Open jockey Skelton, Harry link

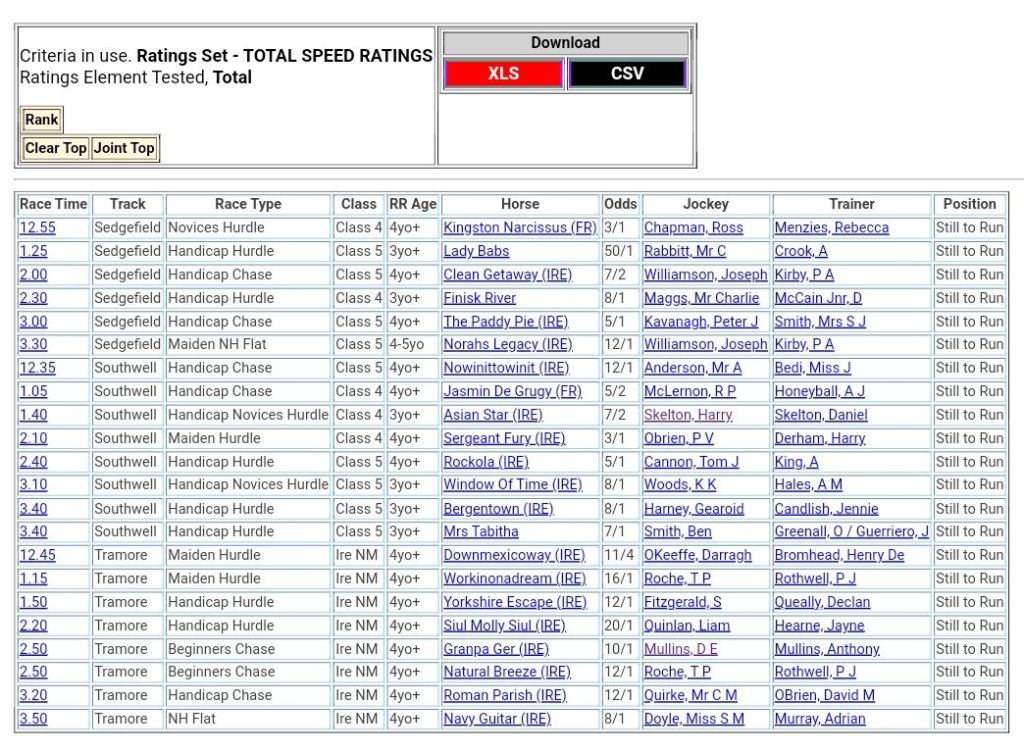click(688, 415)
